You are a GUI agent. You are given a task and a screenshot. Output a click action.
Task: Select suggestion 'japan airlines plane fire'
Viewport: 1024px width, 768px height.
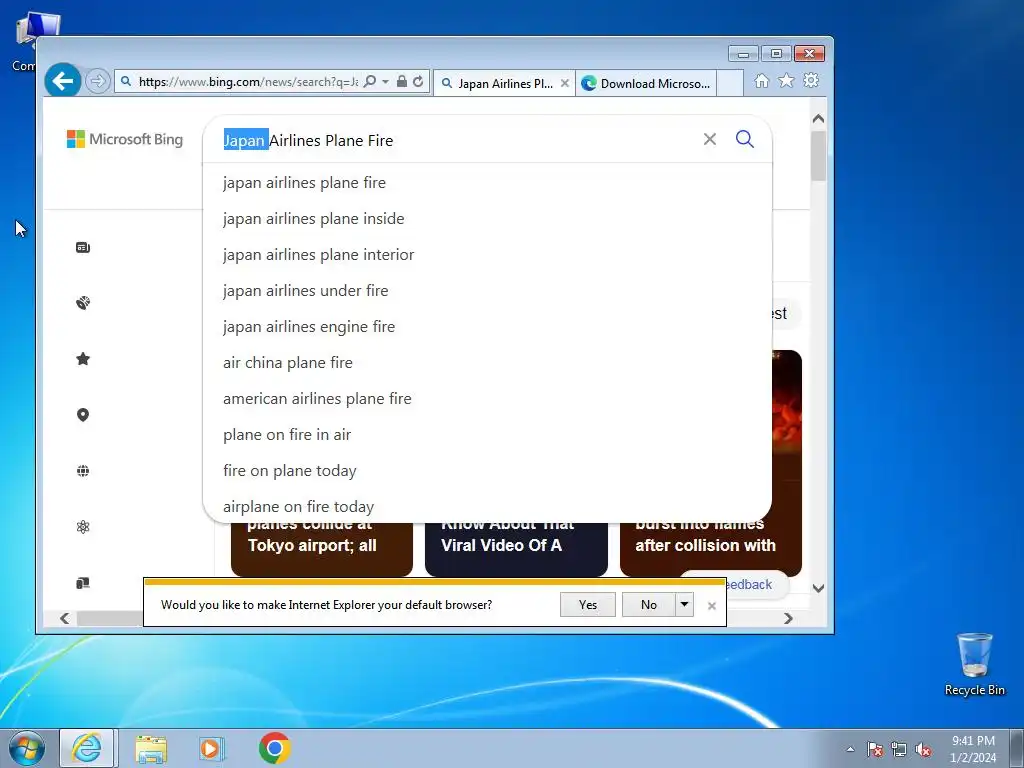click(487, 183)
